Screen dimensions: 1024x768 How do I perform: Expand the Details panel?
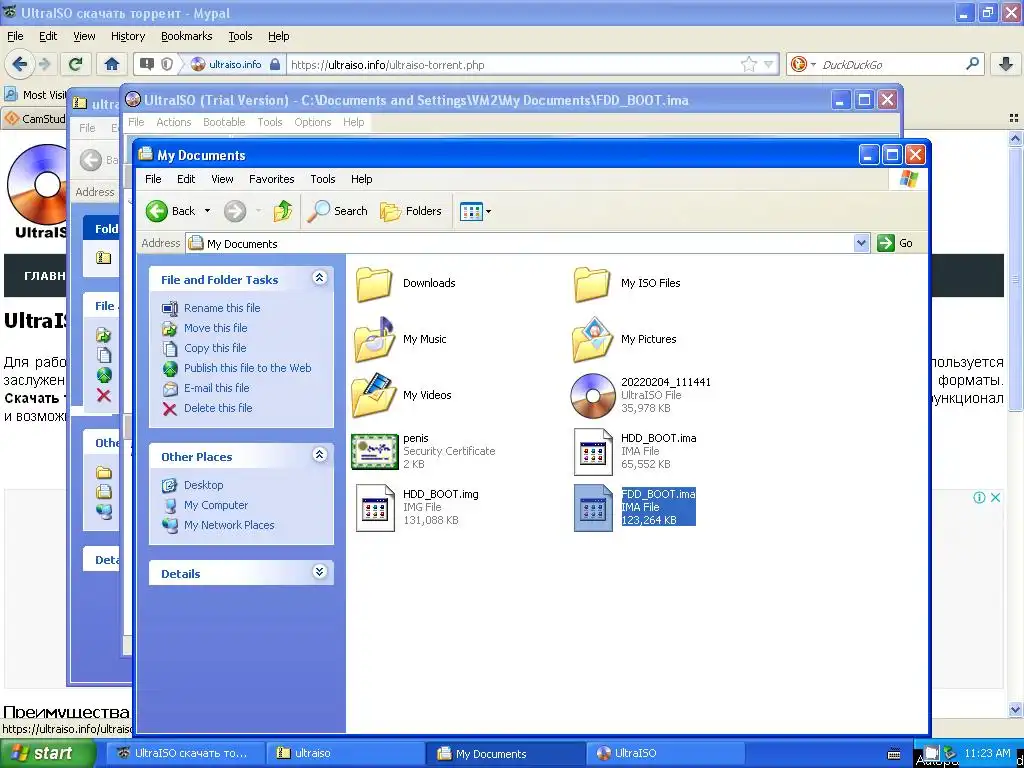319,572
